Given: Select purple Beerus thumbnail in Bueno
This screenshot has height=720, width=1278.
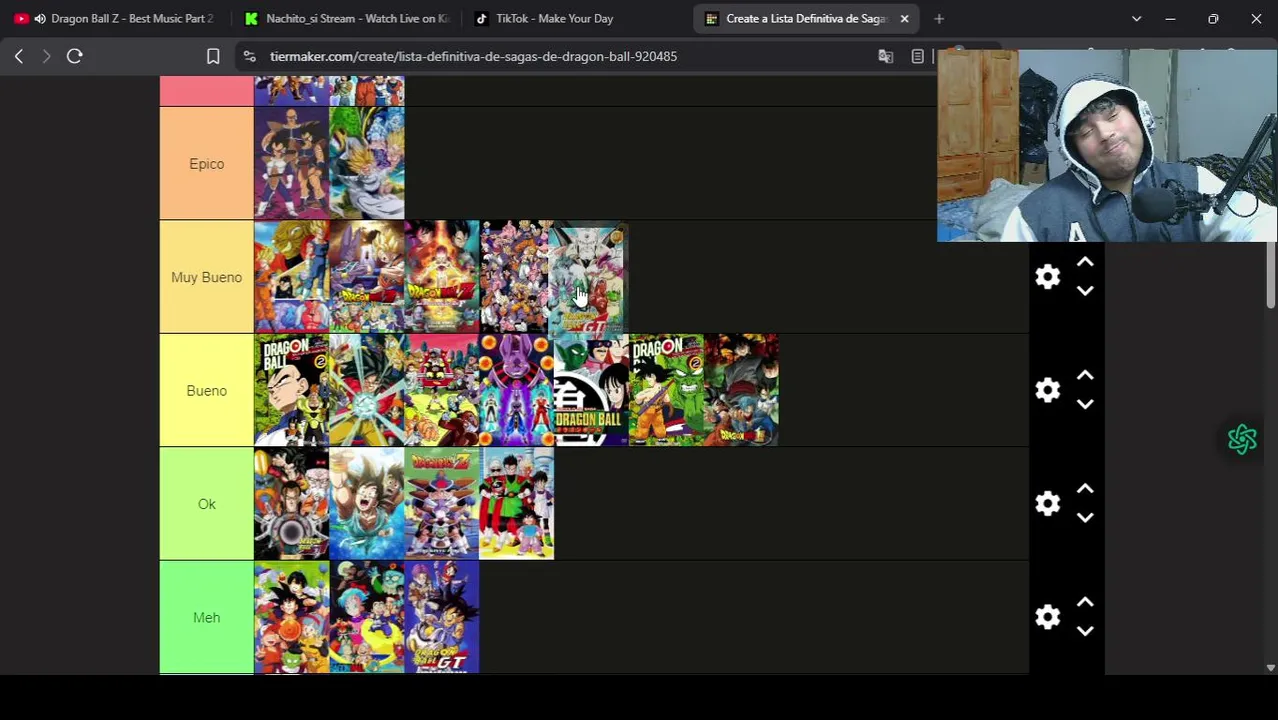Looking at the screenshot, I should (517, 391).
